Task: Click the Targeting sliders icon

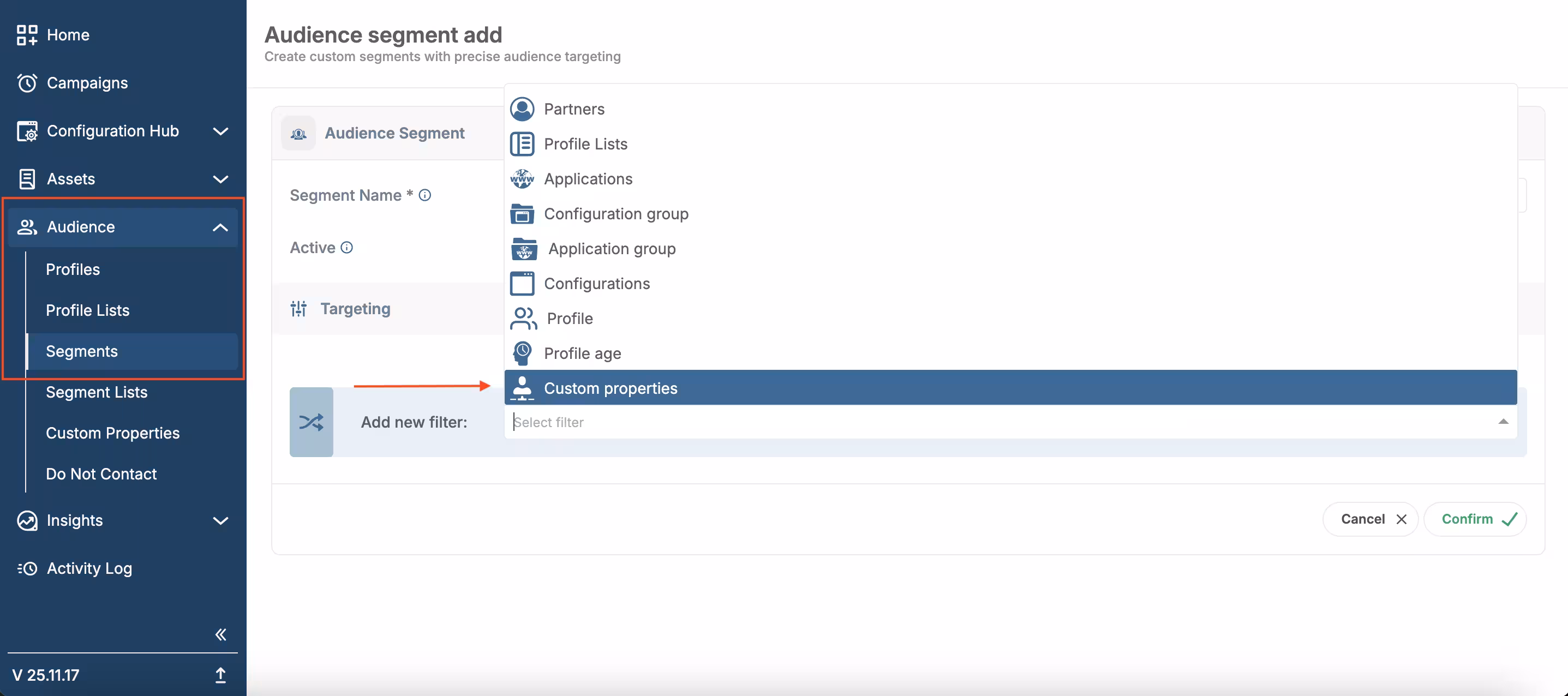Action: 298,309
